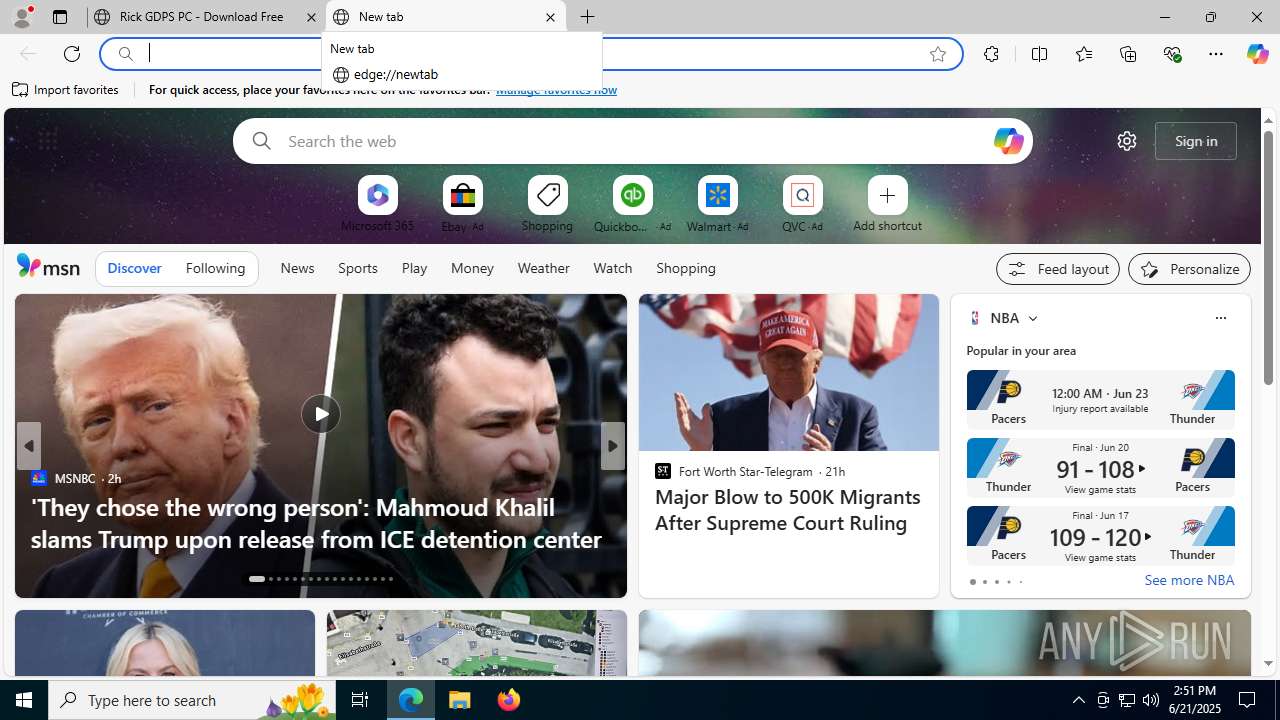
Task: Open page settings gear
Action: (x=1126, y=141)
